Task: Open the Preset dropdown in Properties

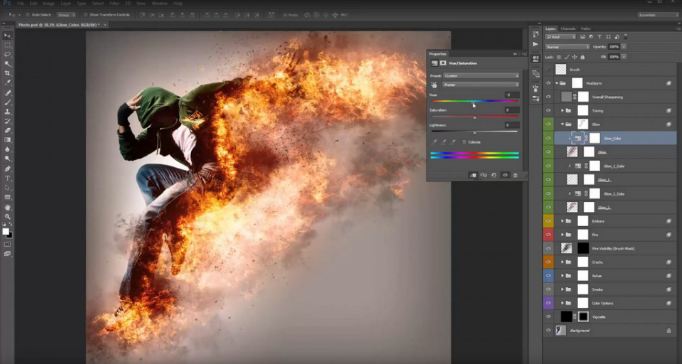Action: click(481, 76)
